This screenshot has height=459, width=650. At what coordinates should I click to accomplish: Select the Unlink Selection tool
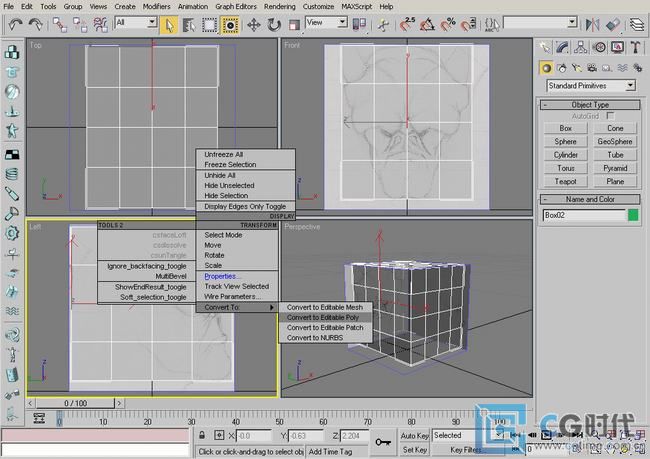tap(80, 24)
